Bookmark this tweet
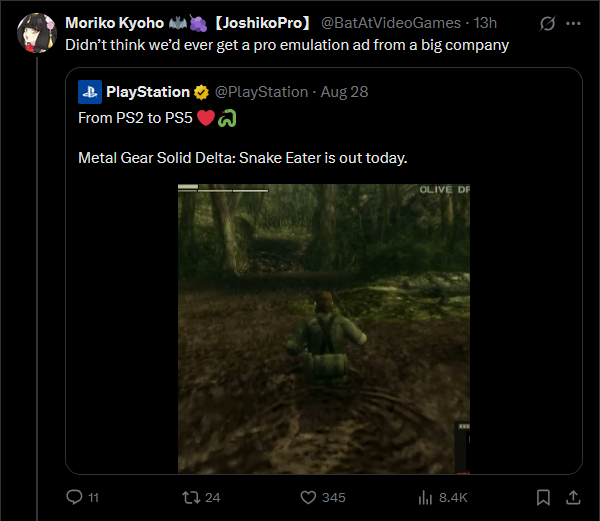Viewport: 600px width, 521px height. point(543,497)
